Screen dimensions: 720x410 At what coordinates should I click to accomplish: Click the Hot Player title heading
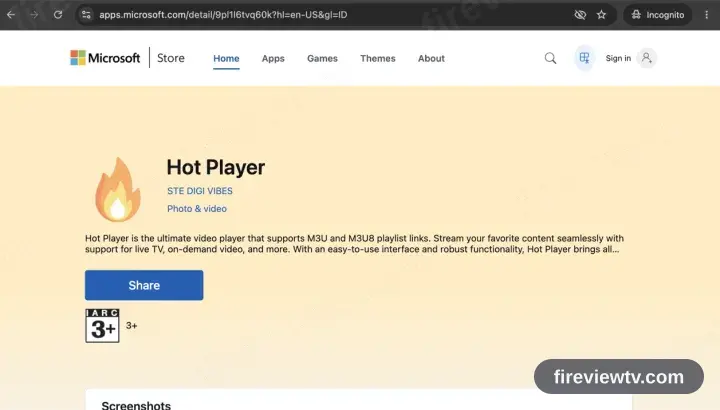pos(216,167)
